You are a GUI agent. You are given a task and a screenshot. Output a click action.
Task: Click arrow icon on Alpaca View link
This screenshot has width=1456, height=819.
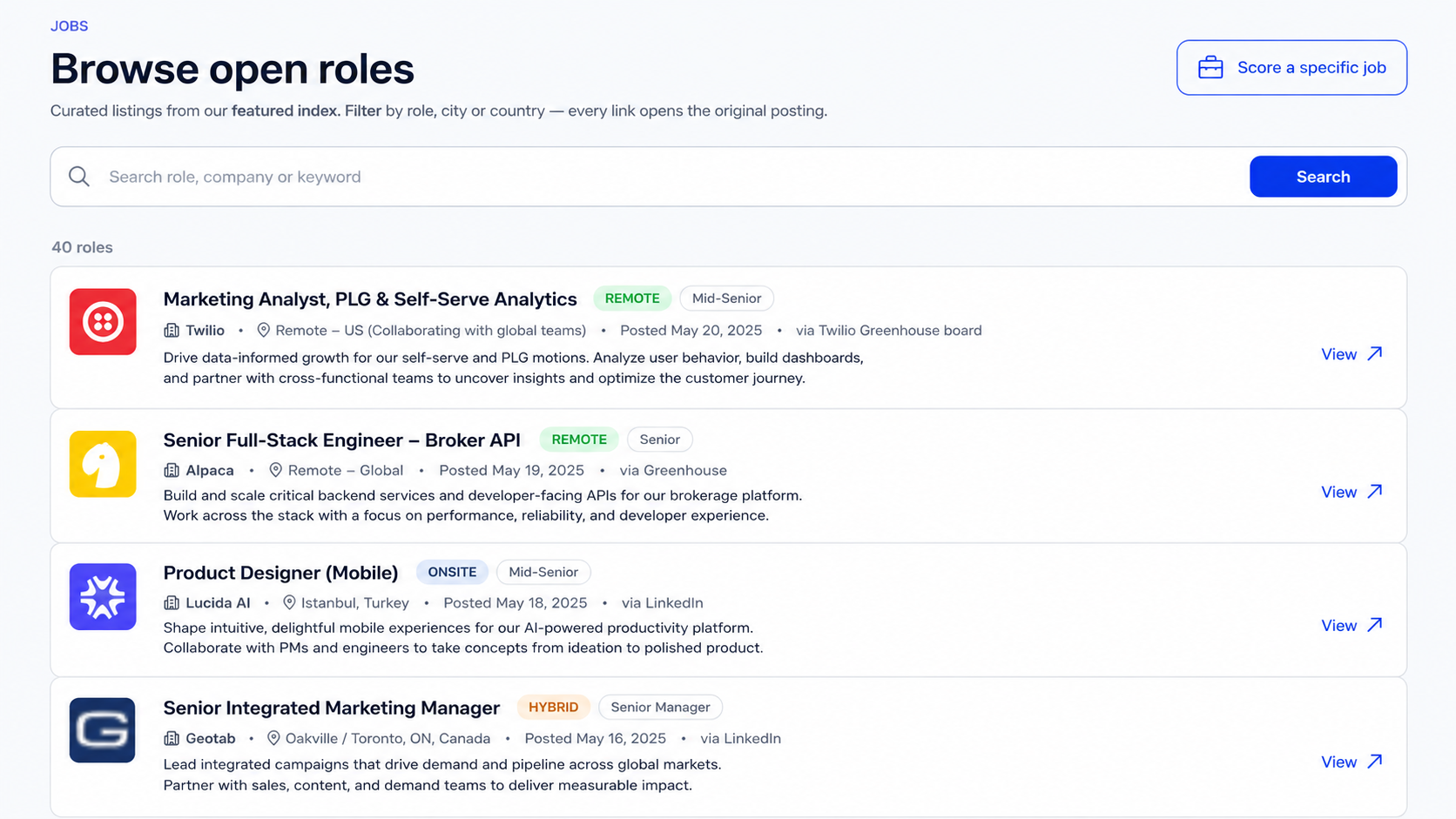(1375, 492)
